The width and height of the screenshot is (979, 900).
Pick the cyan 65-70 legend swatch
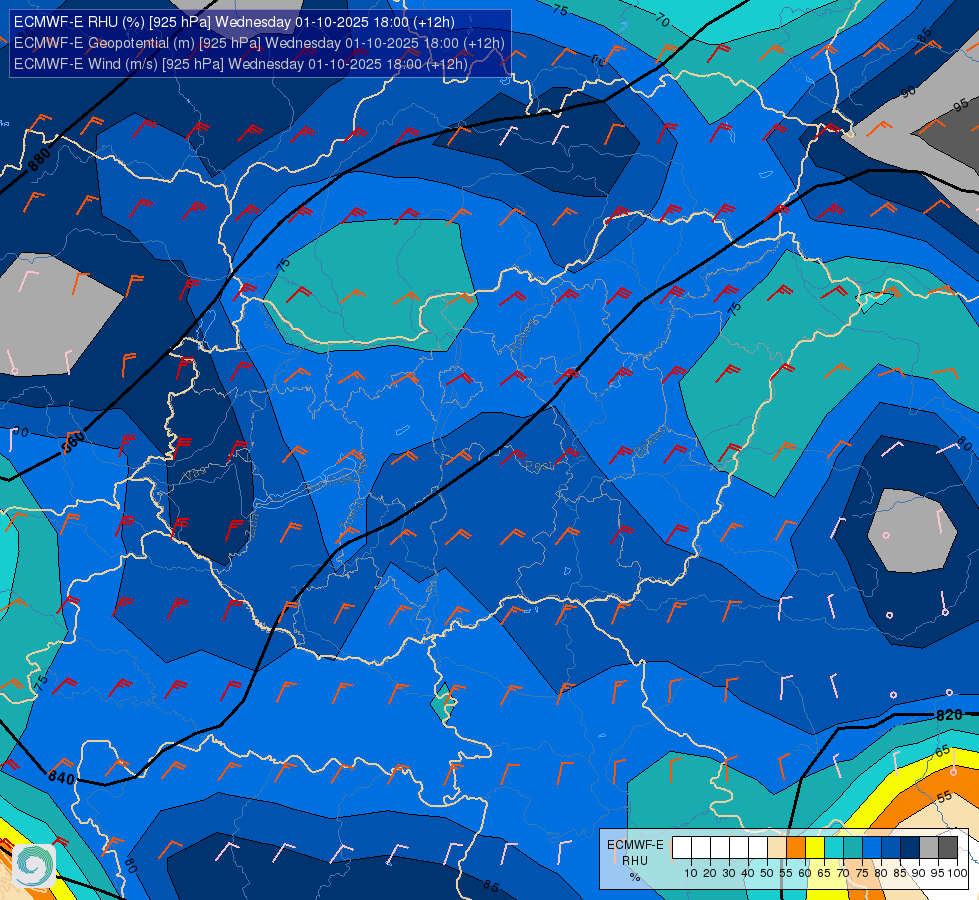pos(834,847)
